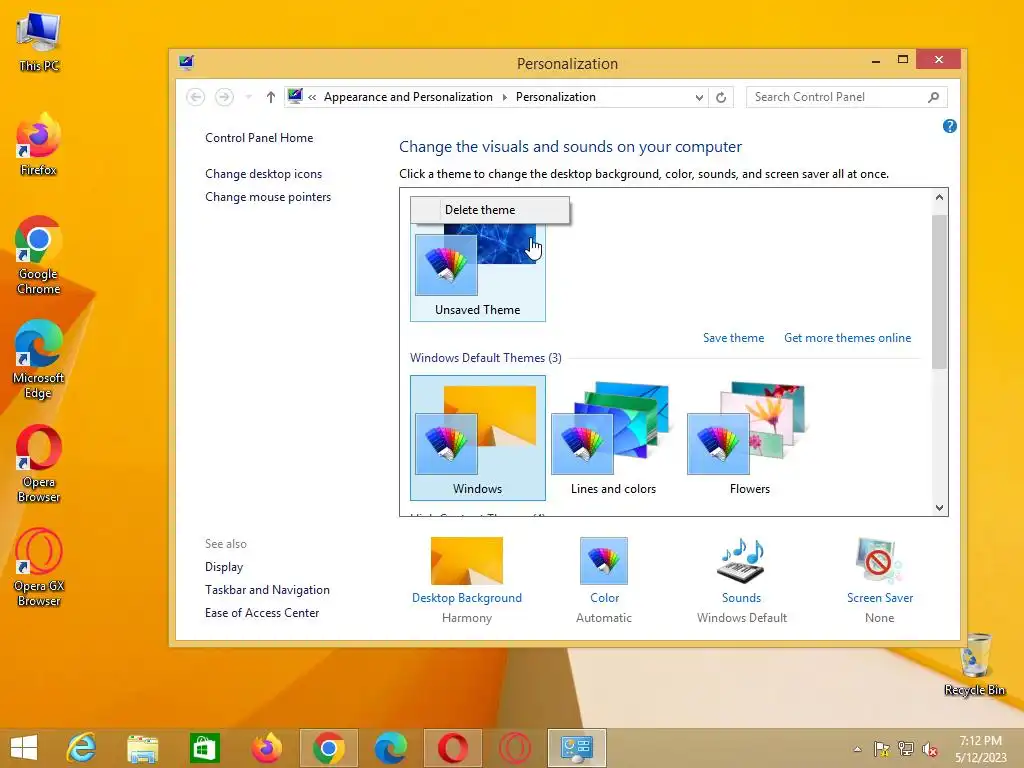Open Change mouse pointers
The height and width of the screenshot is (768, 1024).
pos(268,197)
